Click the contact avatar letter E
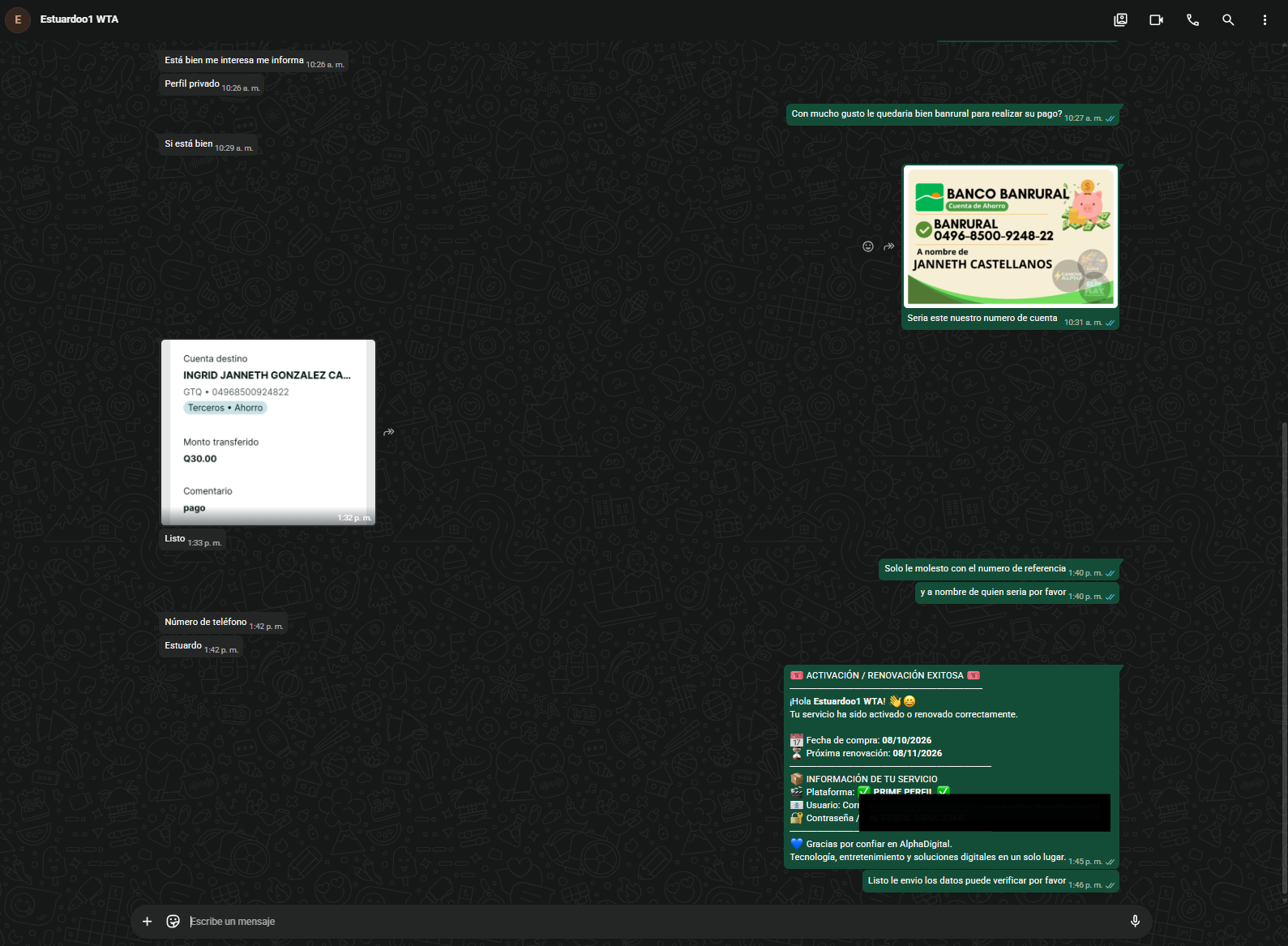This screenshot has height=946, width=1288. point(18,19)
